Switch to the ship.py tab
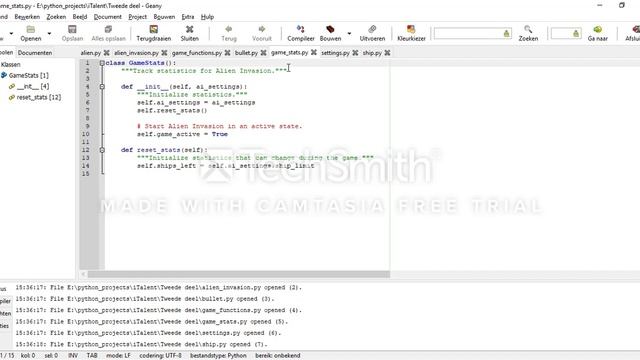This screenshot has height=360, width=640. (x=372, y=53)
